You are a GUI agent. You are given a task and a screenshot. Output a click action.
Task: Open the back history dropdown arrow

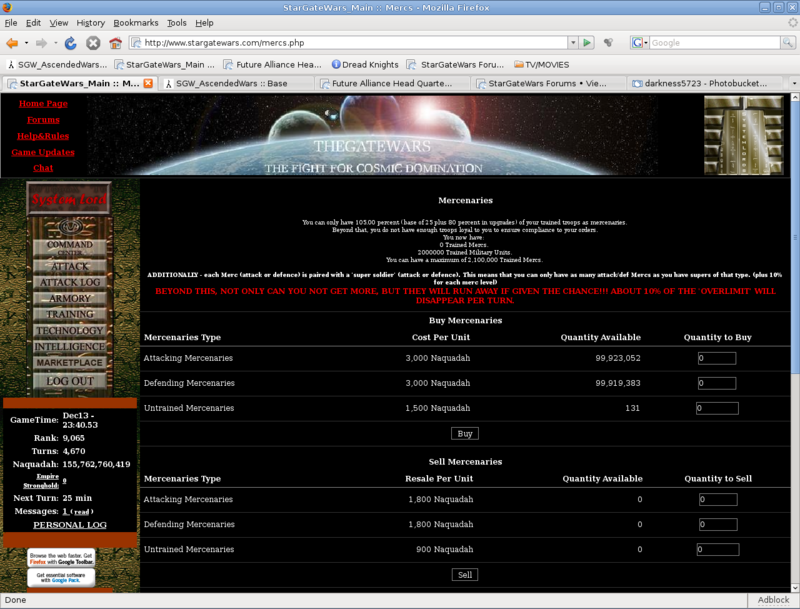click(x=27, y=43)
